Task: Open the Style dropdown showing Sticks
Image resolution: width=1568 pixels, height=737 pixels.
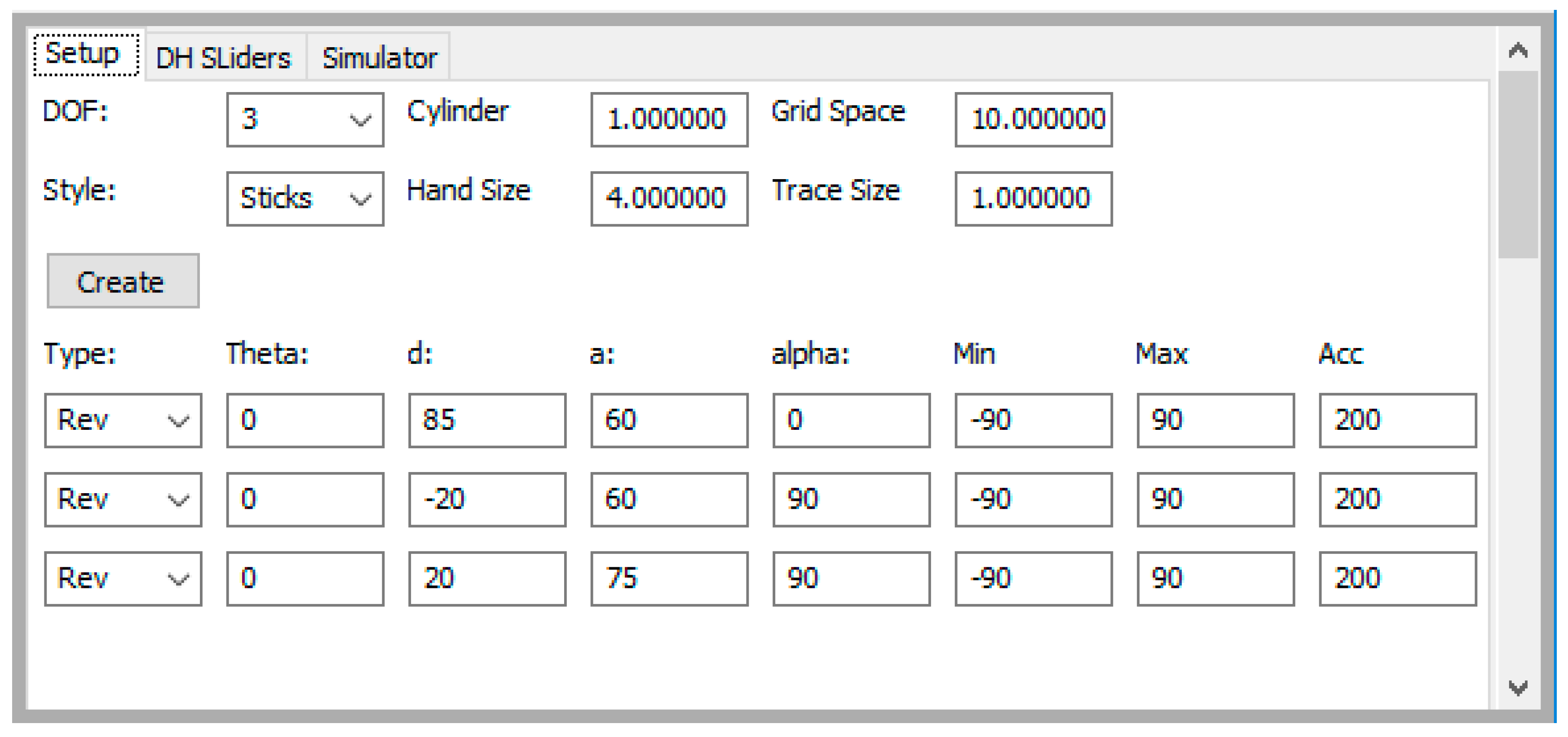Action: (x=305, y=199)
